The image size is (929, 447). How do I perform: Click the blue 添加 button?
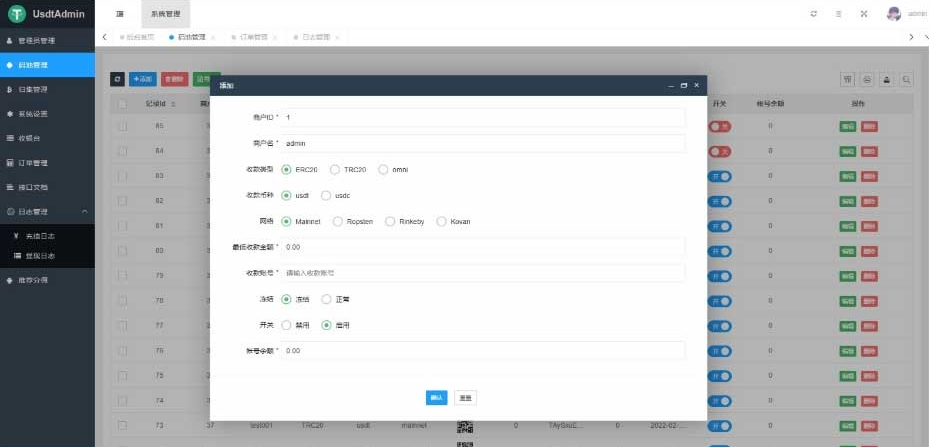coord(143,79)
